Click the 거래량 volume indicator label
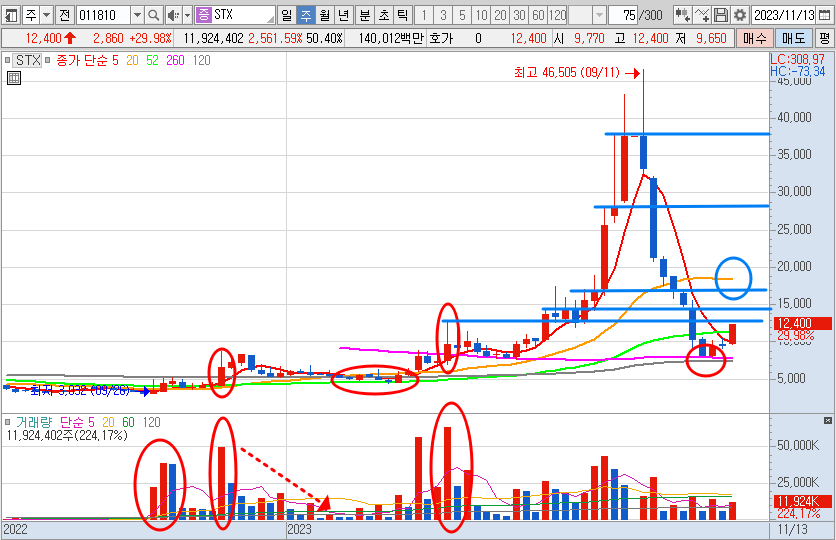 point(34,422)
